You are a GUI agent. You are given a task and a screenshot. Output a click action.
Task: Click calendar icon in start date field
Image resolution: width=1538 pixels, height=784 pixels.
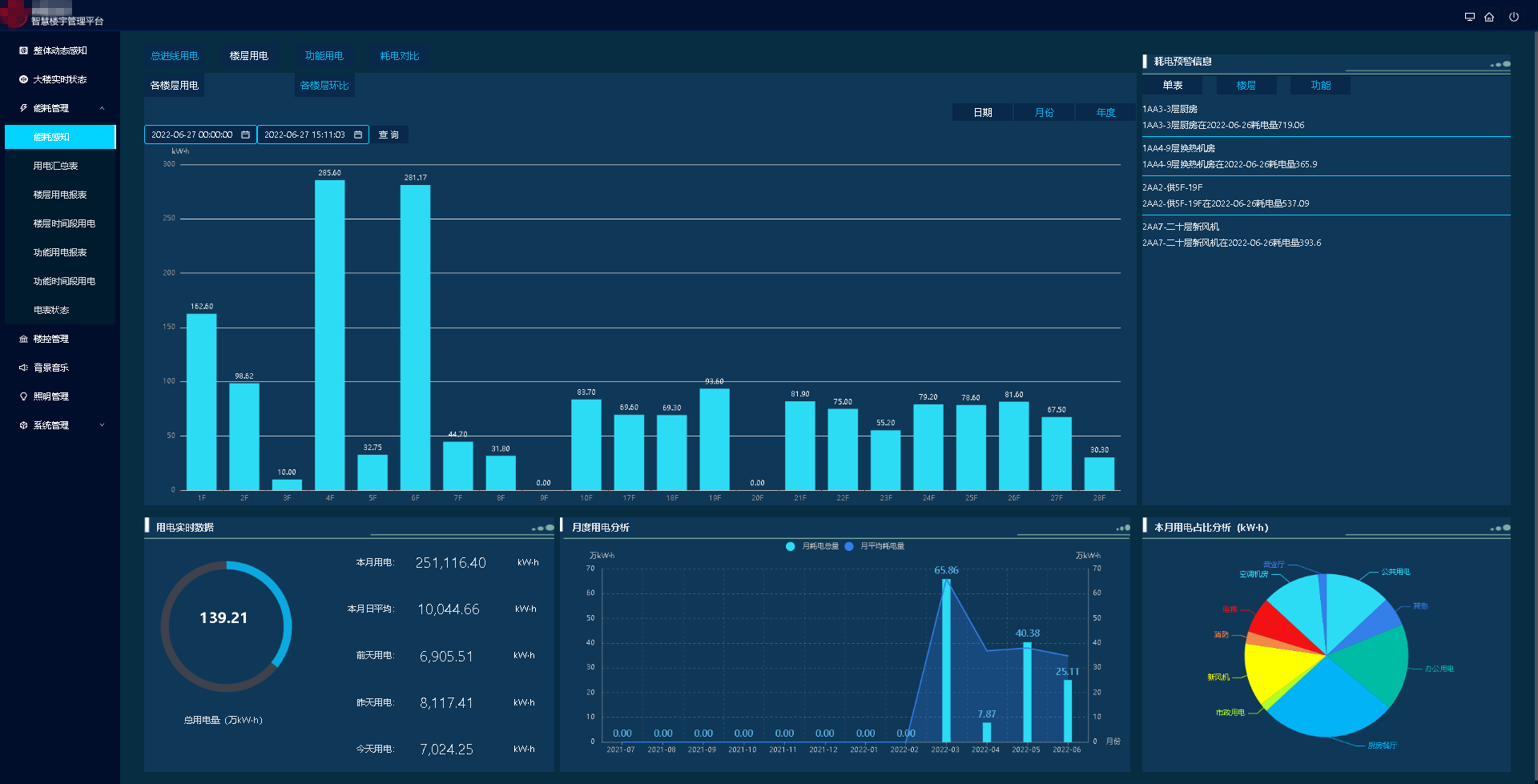click(x=246, y=135)
